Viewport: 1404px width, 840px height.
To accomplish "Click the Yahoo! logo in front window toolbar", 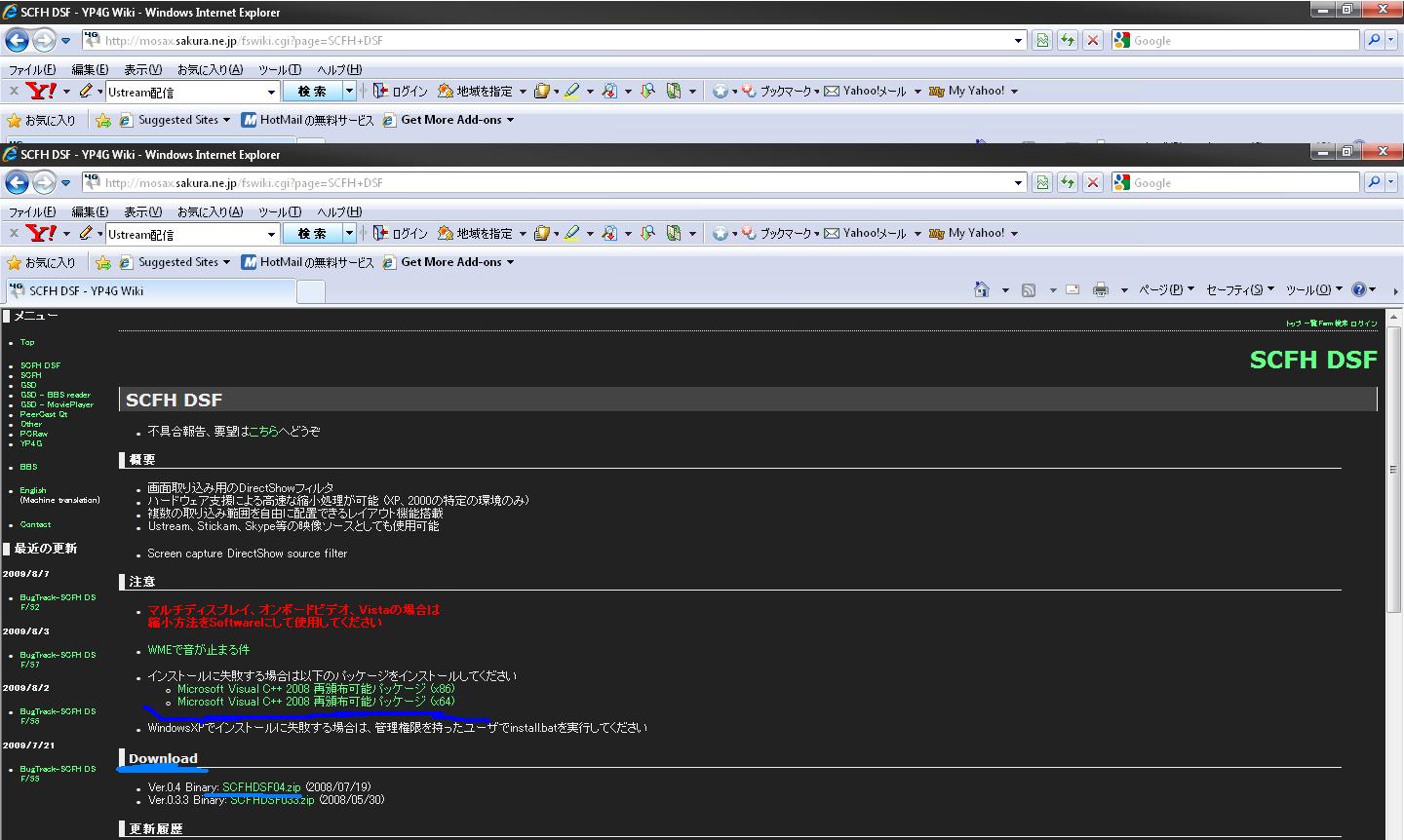I will (x=42, y=234).
